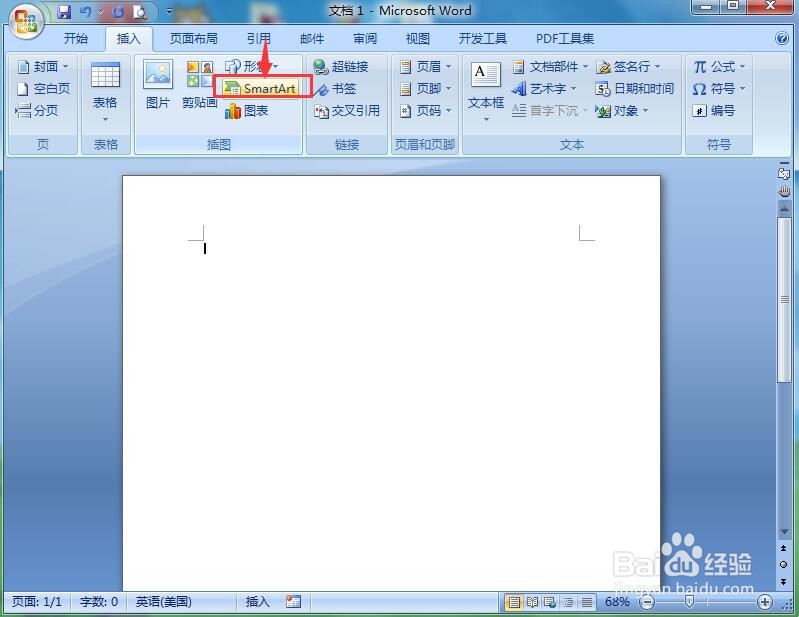Open print preview from the quick access toolbar

click(140, 12)
